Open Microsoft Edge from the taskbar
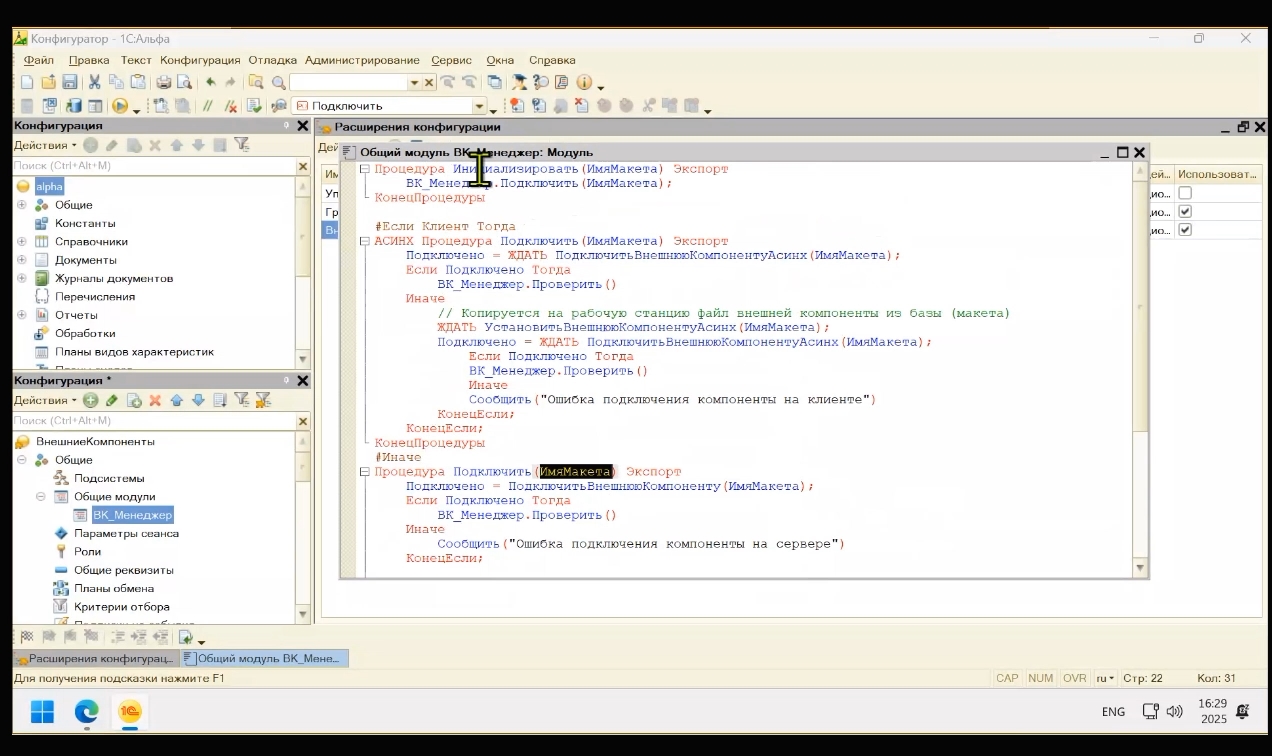 pos(87,711)
